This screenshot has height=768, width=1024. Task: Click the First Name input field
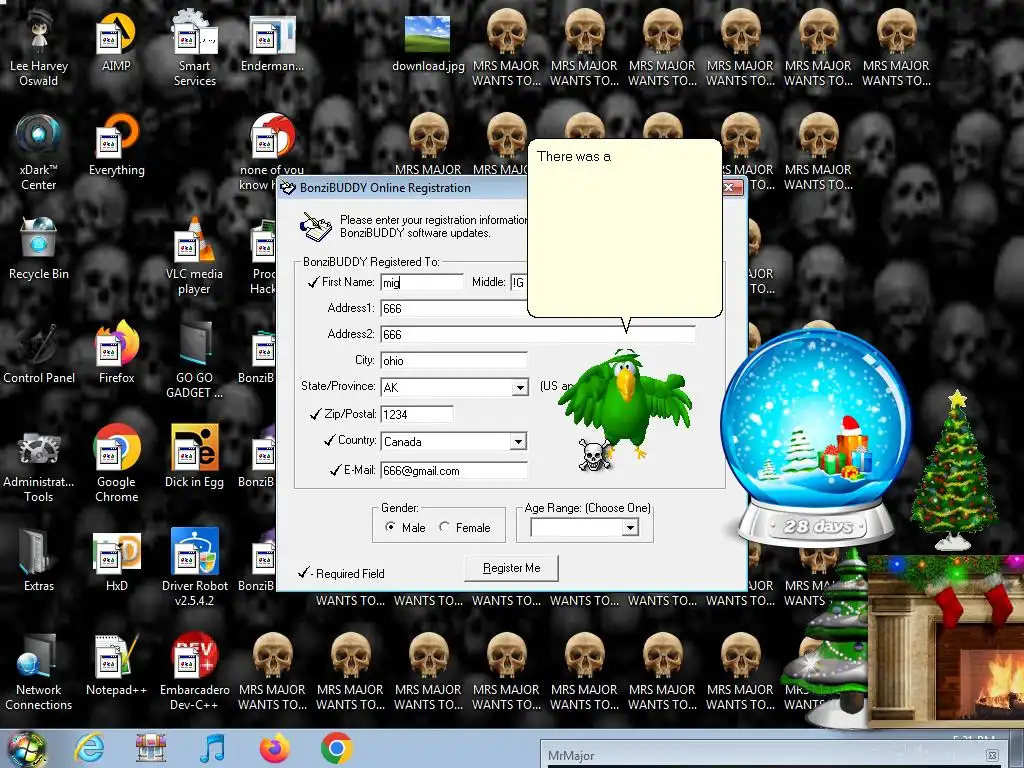click(422, 282)
